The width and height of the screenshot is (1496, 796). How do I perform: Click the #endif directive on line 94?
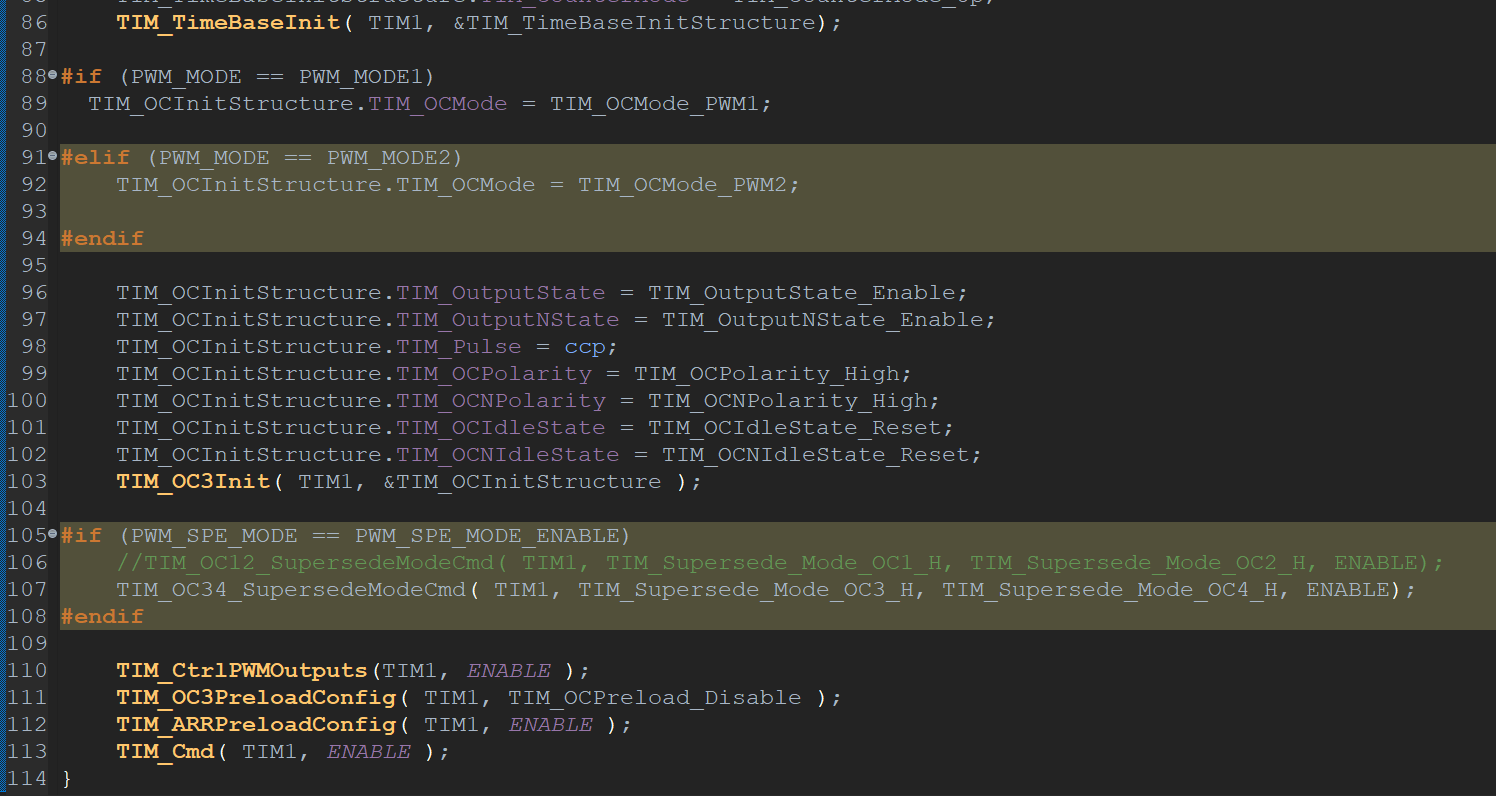pos(102,239)
